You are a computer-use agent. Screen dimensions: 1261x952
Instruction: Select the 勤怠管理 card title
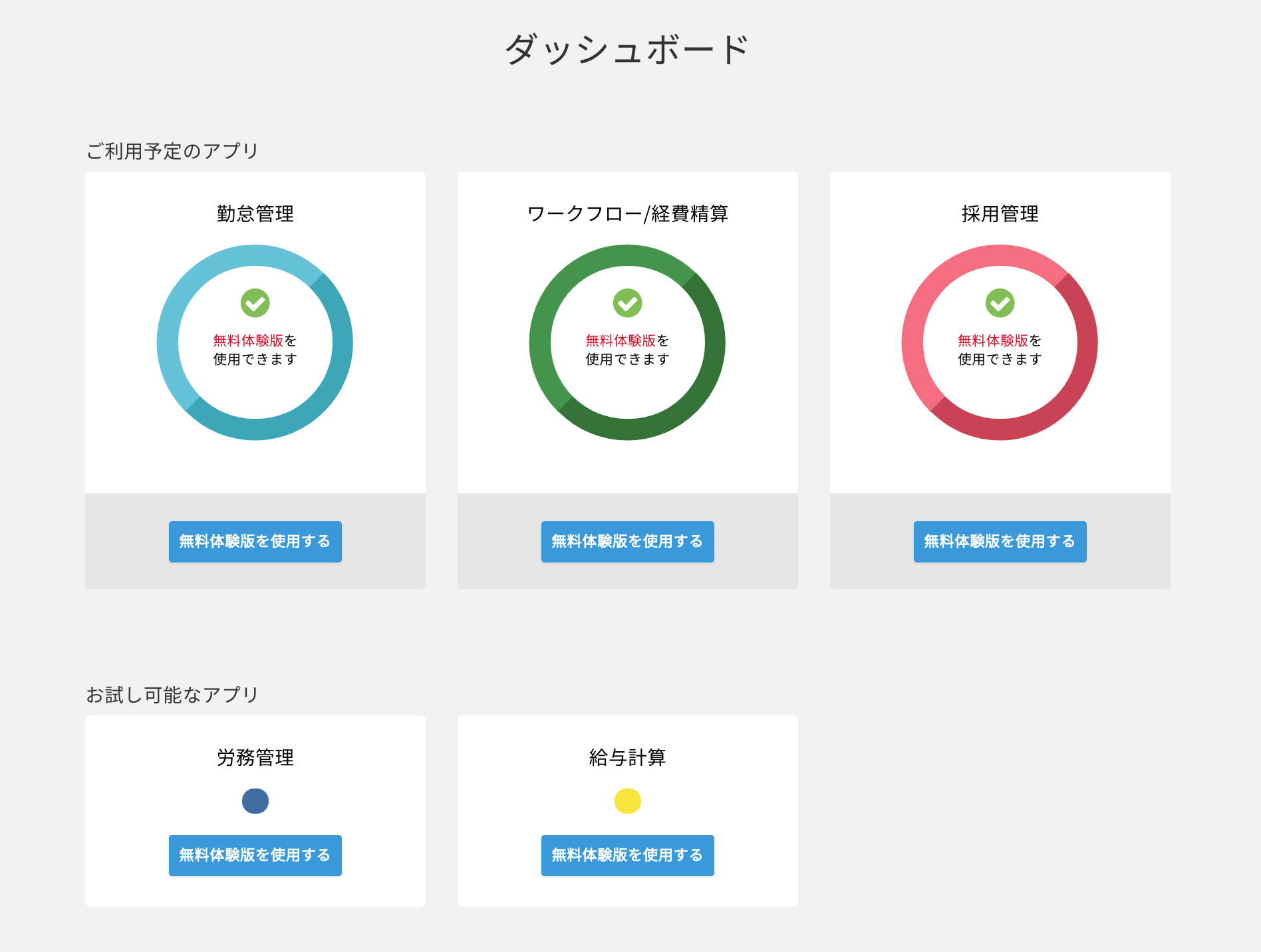click(255, 214)
